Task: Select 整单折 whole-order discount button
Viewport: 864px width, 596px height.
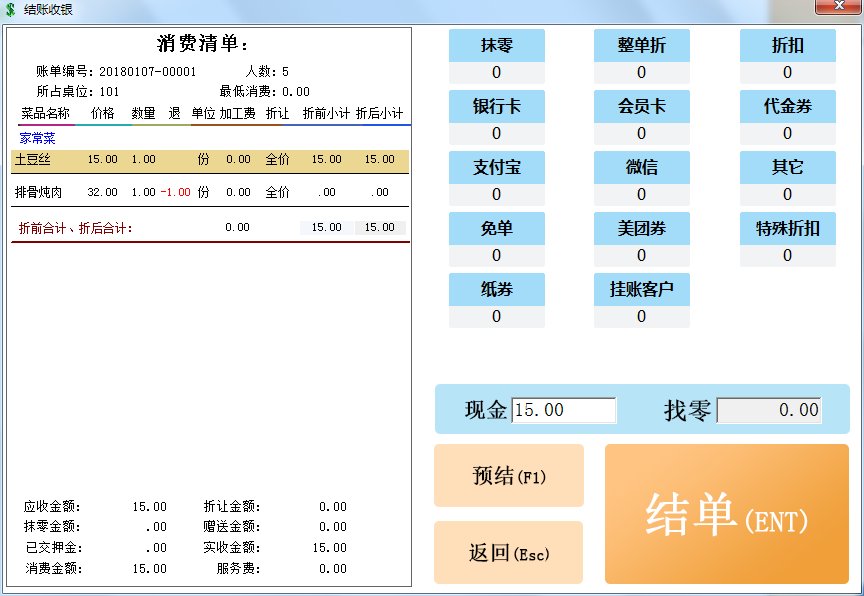Action: coord(641,46)
